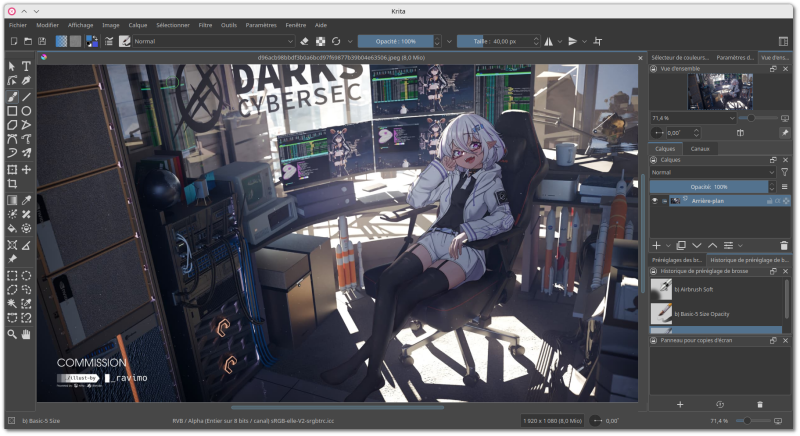This screenshot has width=800, height=436.
Task: Create a new document from toolbar
Action: 14,41
